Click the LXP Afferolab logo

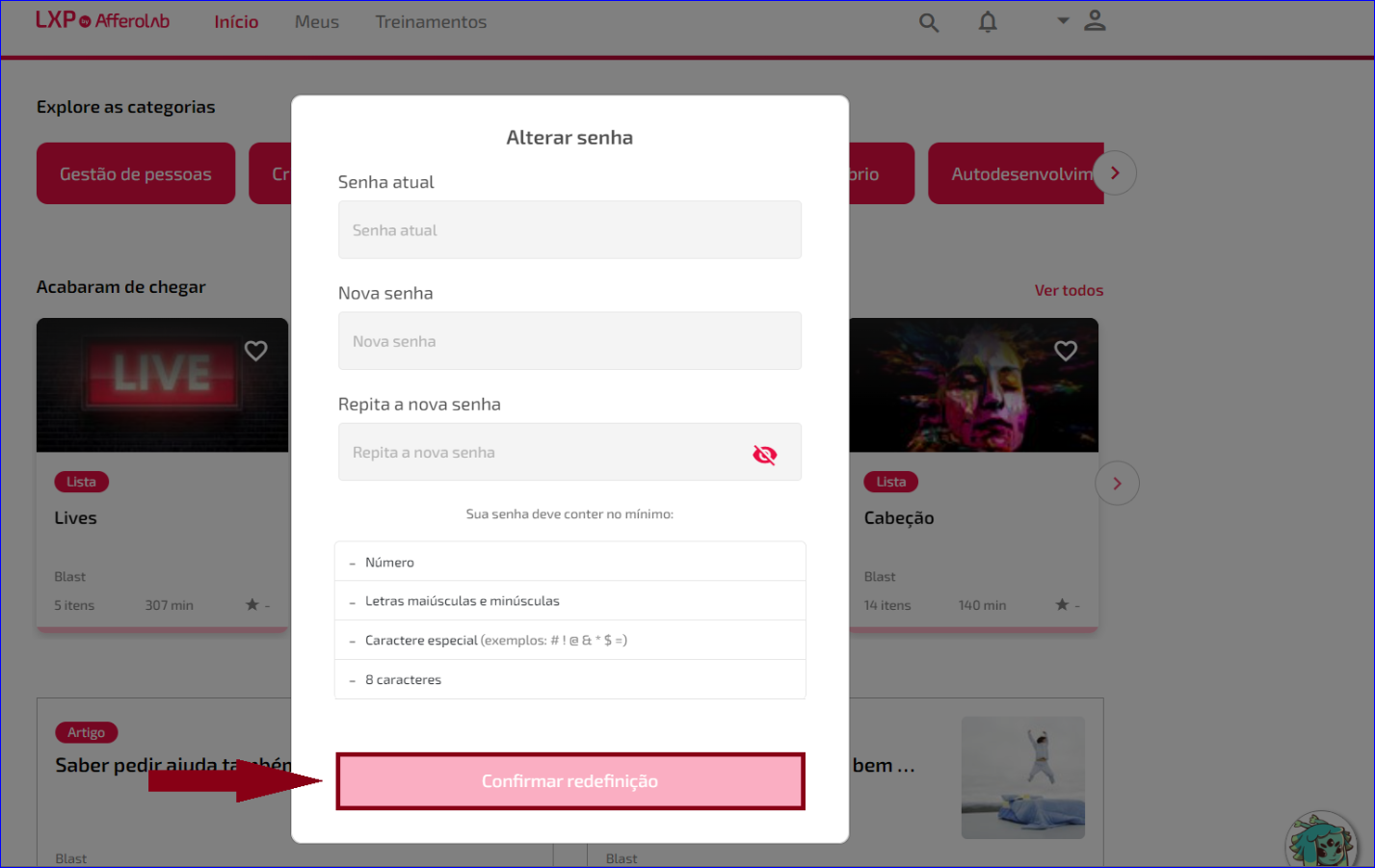(102, 20)
